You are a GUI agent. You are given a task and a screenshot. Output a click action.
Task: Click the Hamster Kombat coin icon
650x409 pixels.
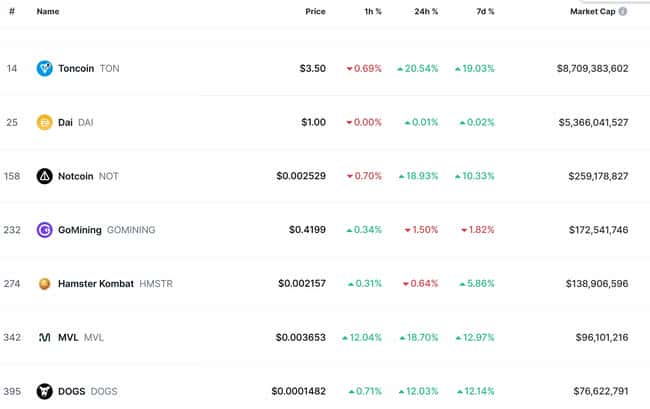(x=45, y=284)
